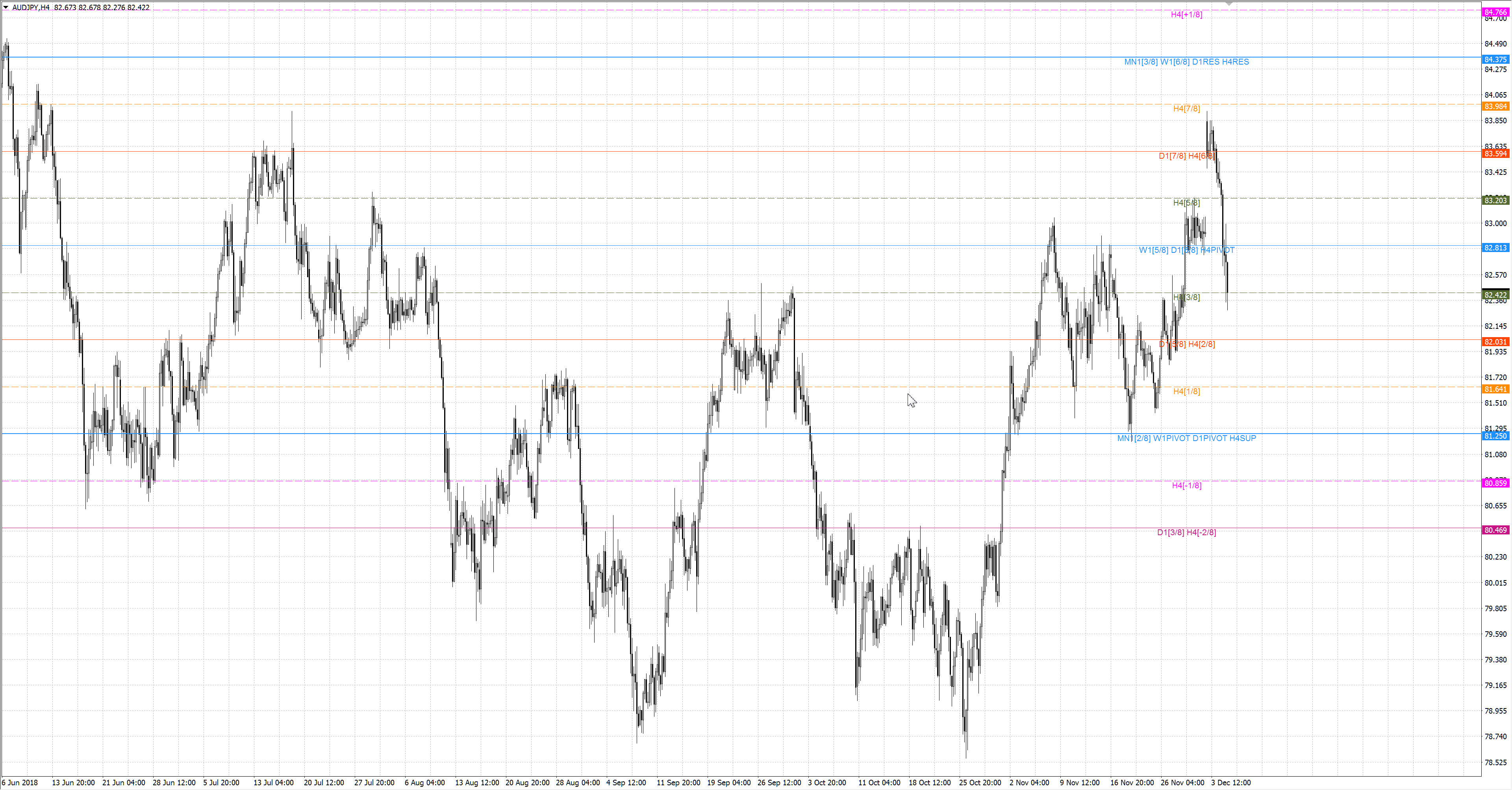Select the H4[1/8] orange level label
Image resolution: width=1512 pixels, height=790 pixels.
1186,391
